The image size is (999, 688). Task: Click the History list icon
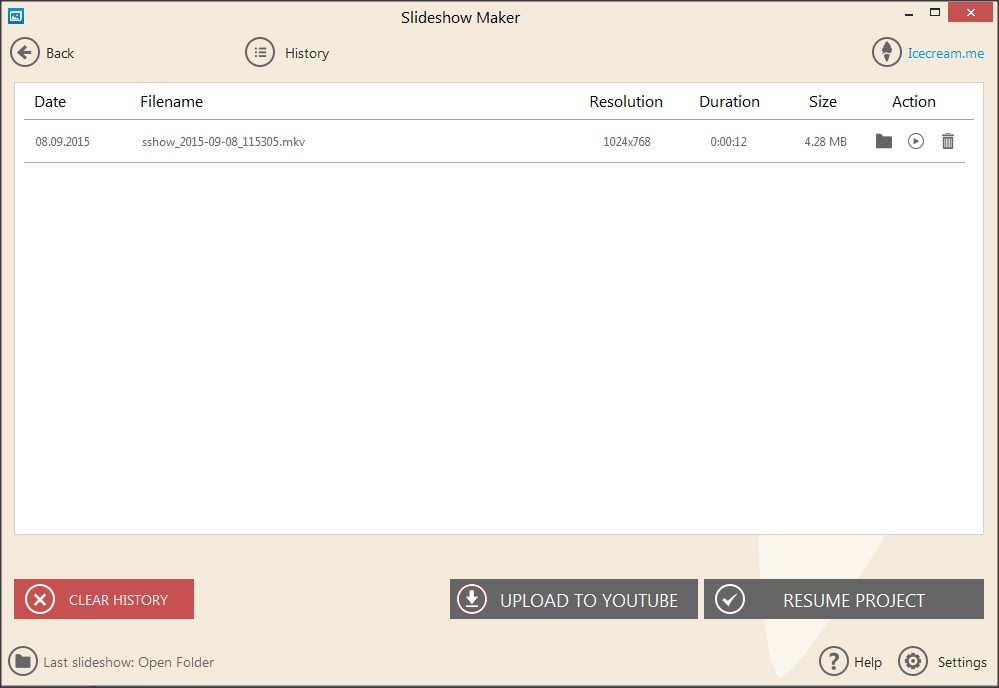pyautogui.click(x=258, y=52)
